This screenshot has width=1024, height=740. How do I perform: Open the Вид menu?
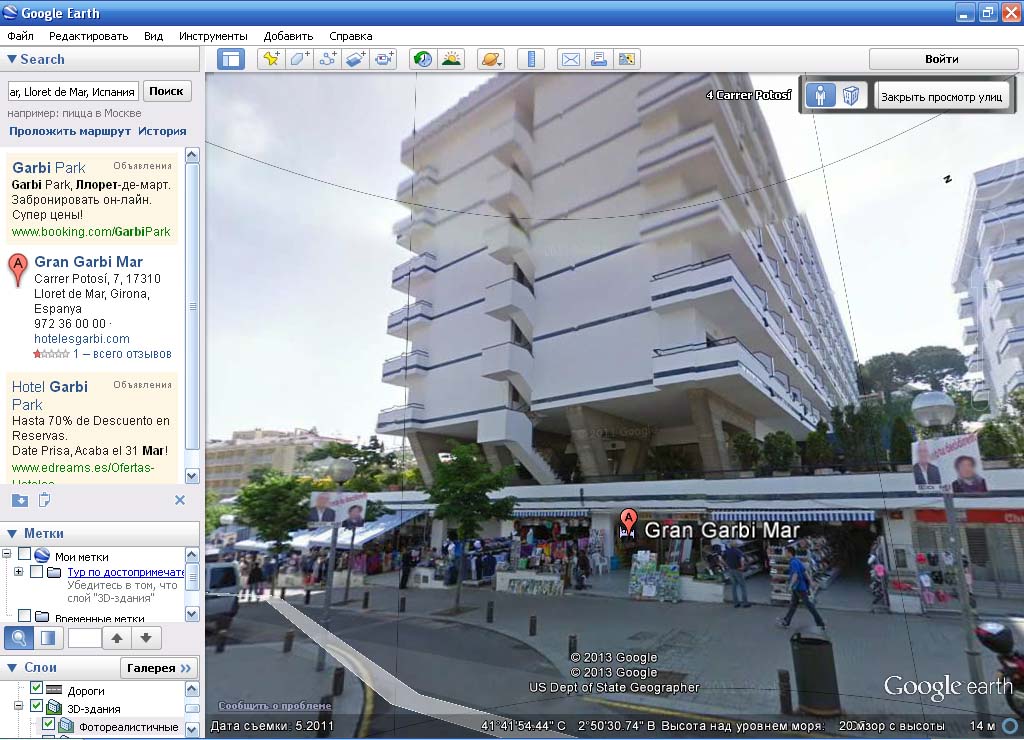pos(153,36)
